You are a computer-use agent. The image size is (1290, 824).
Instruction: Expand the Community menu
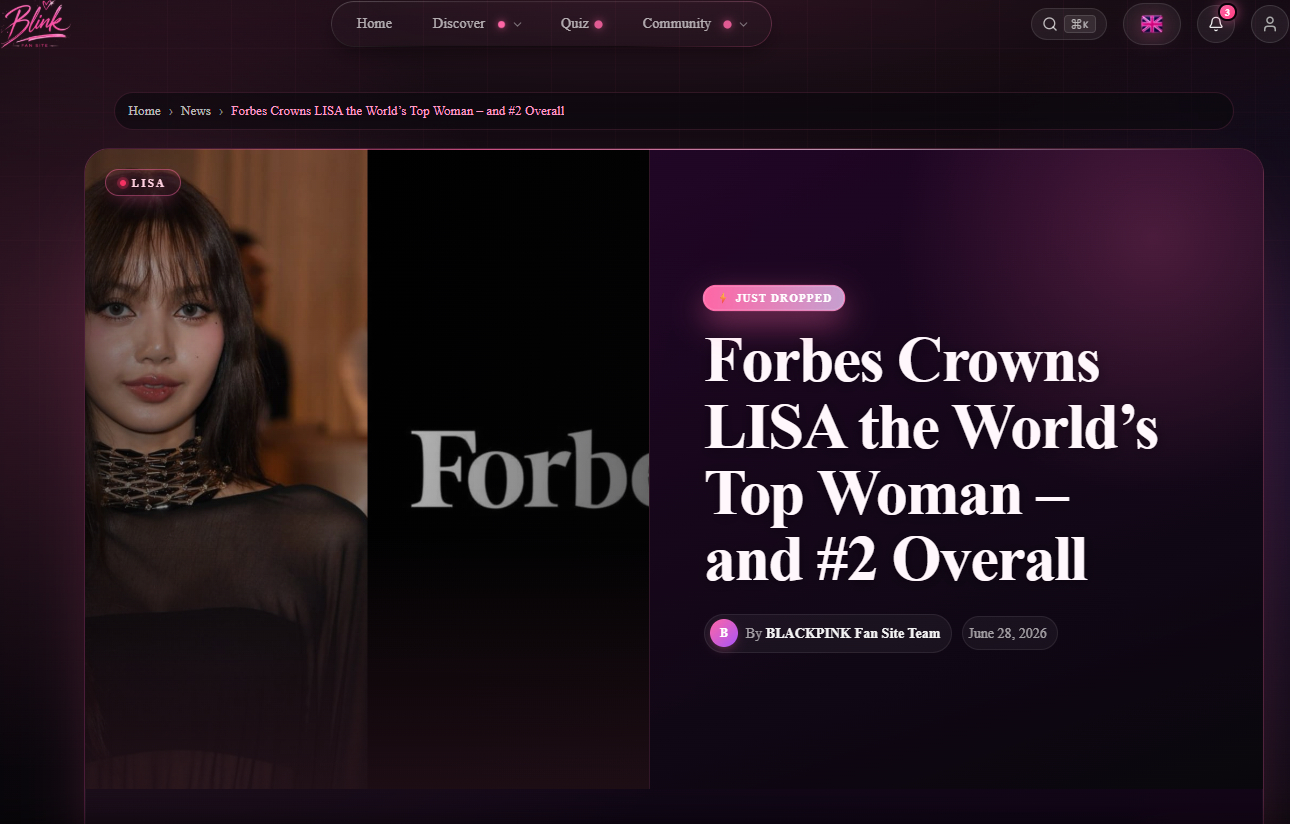click(695, 24)
